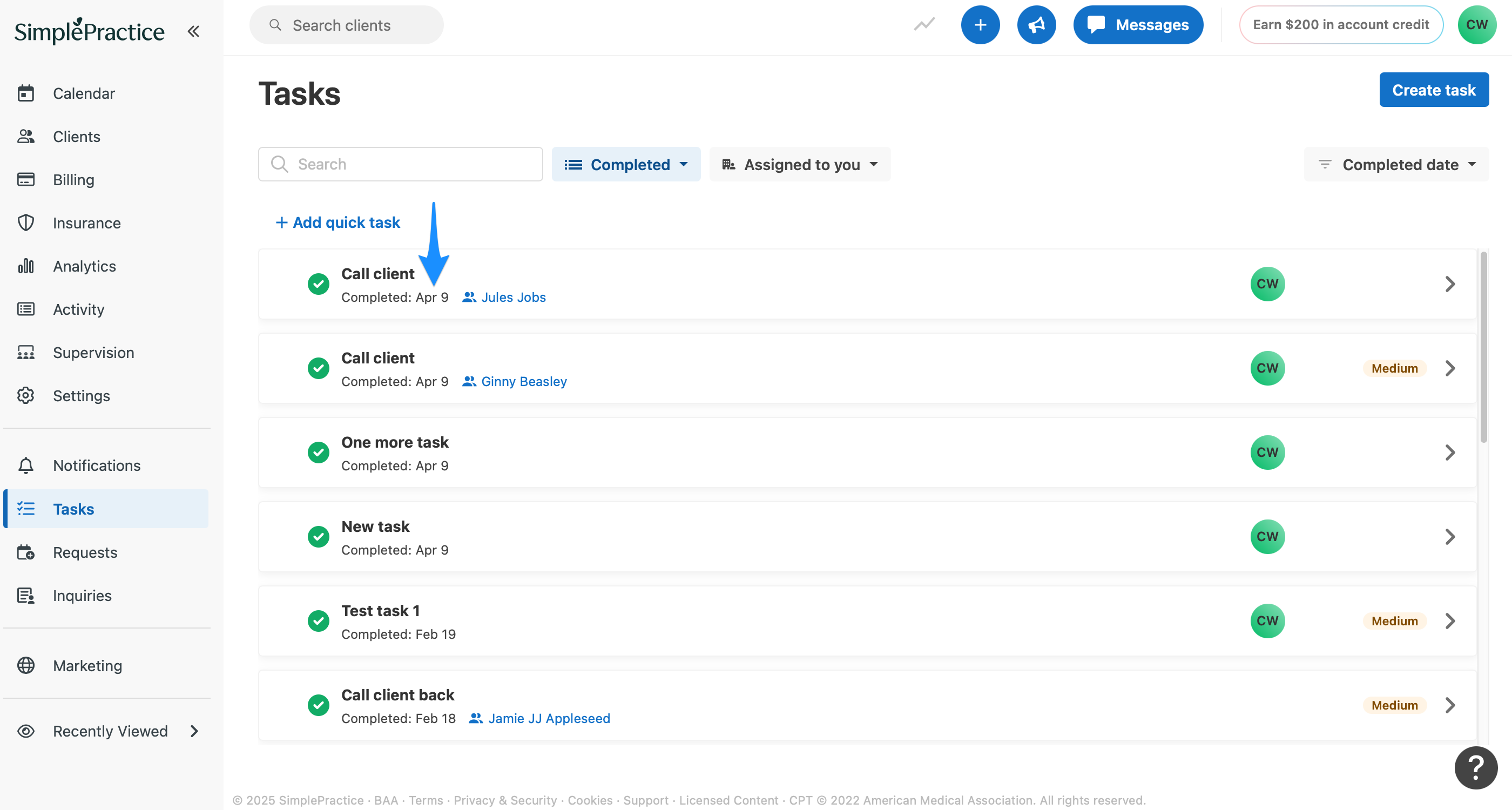Uncheck the completed mark for Ginny Beasley task

(x=319, y=368)
